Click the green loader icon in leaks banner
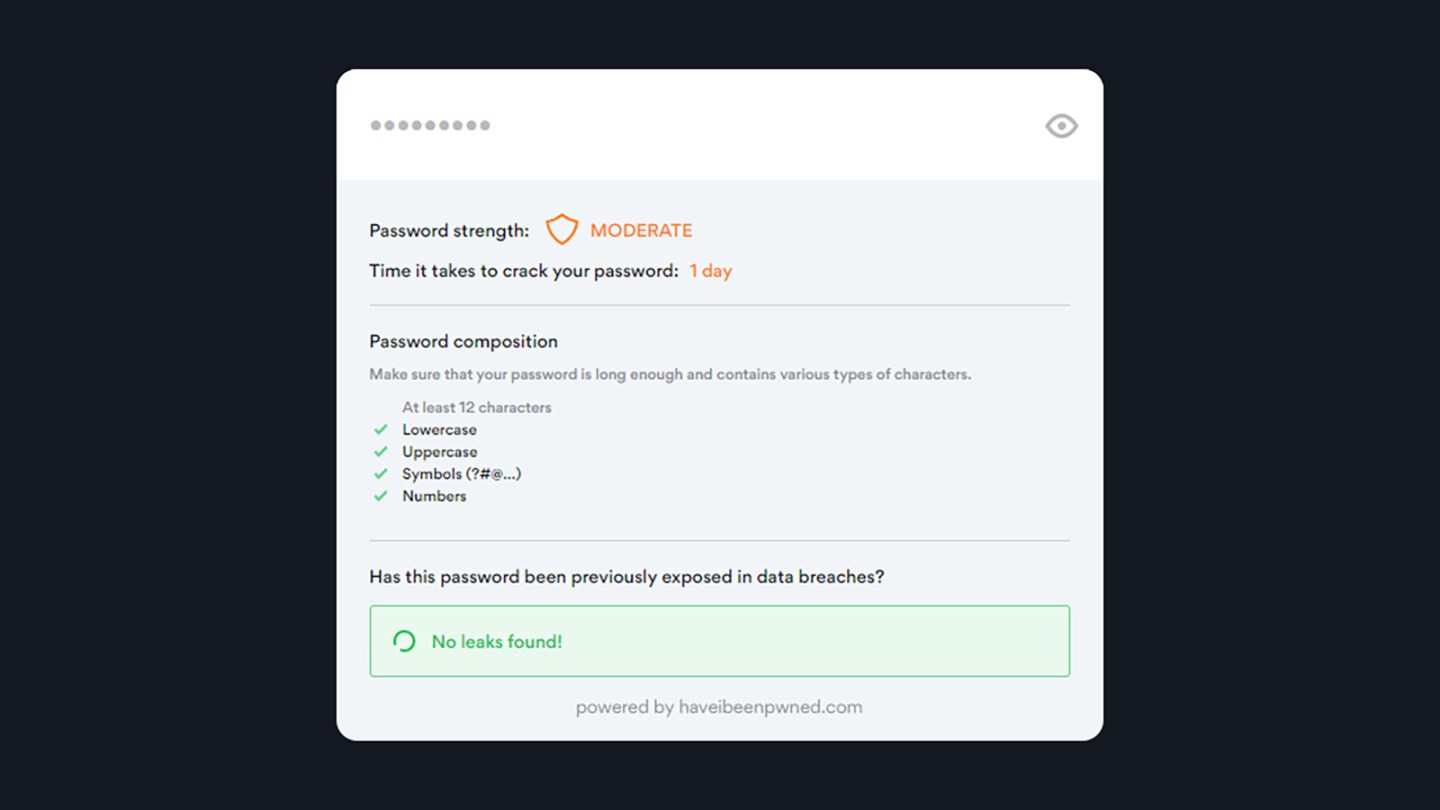 tap(404, 640)
